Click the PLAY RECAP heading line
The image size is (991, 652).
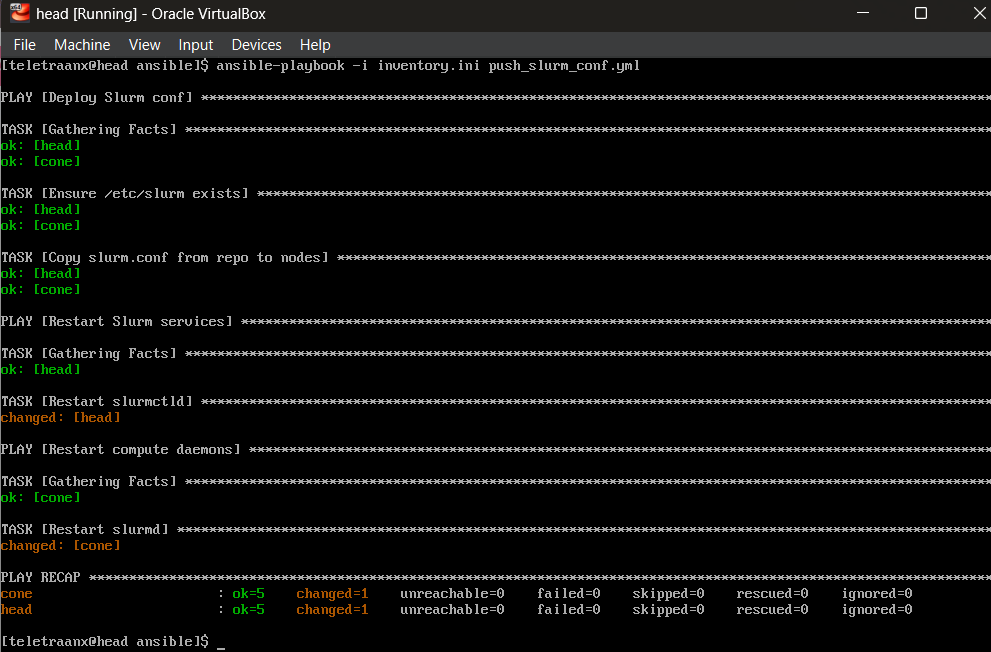coord(45,578)
